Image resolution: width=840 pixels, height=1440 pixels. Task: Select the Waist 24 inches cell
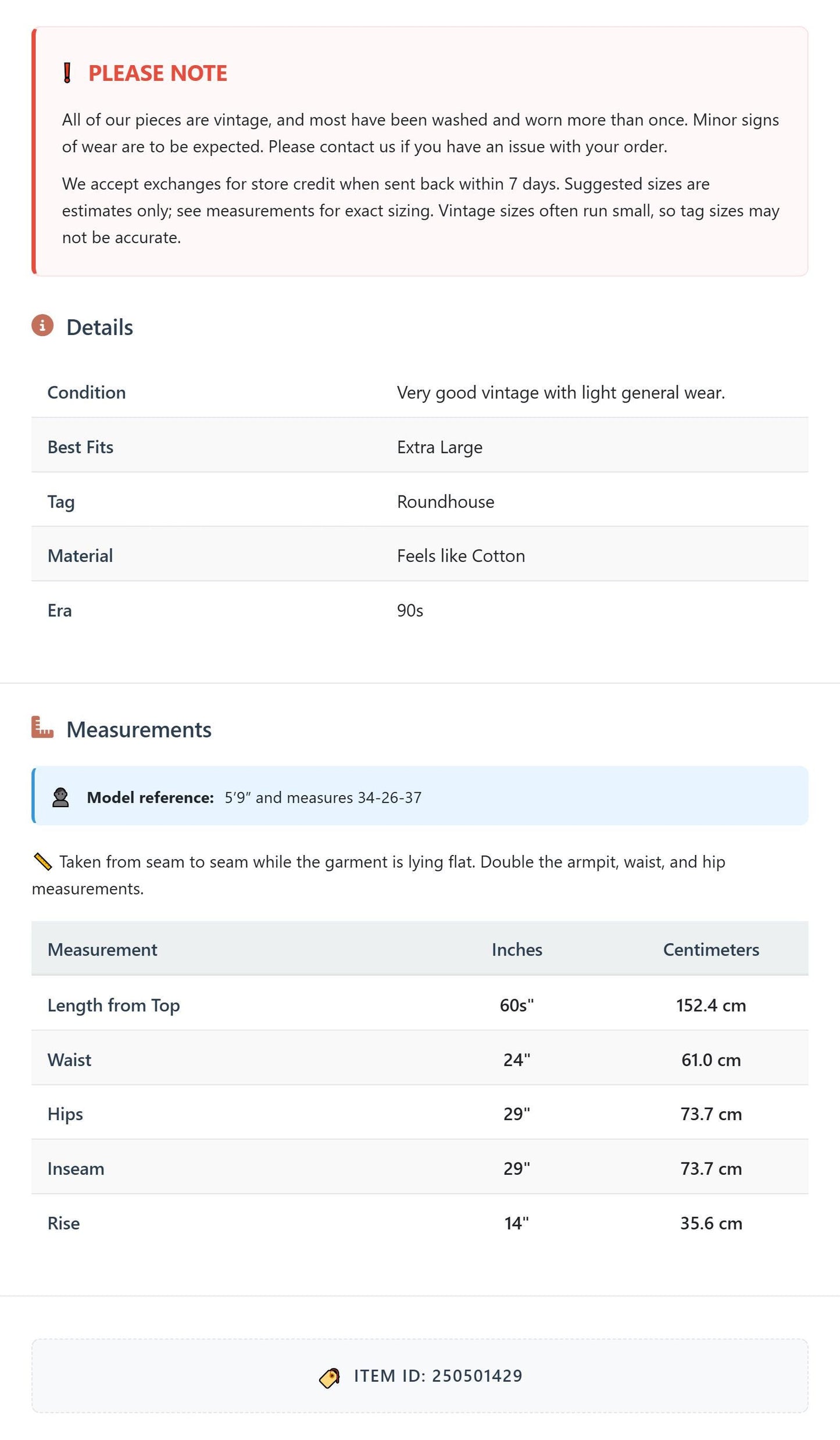coord(517,1060)
